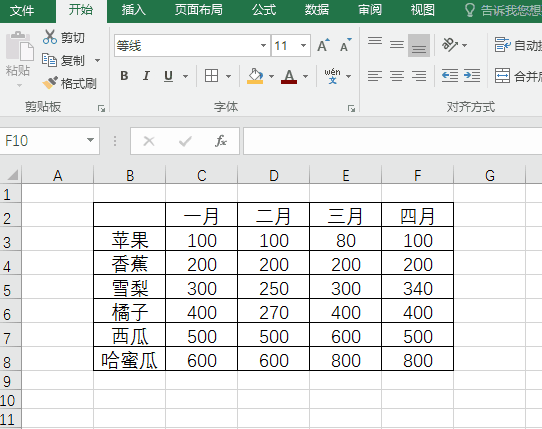542x429 pixels.
Task: Open the Insert Function fx button
Action: point(221,141)
